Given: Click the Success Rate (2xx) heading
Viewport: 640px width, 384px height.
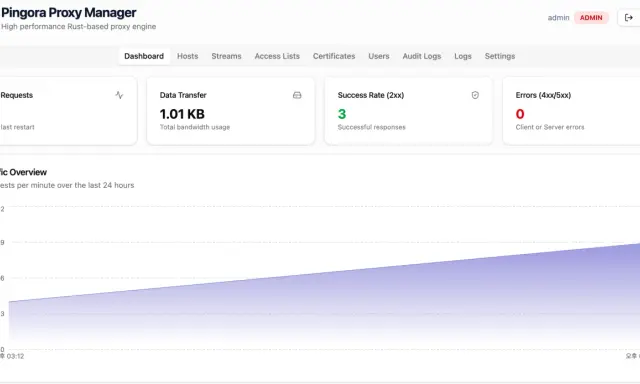Looking at the screenshot, I should pos(371,95).
